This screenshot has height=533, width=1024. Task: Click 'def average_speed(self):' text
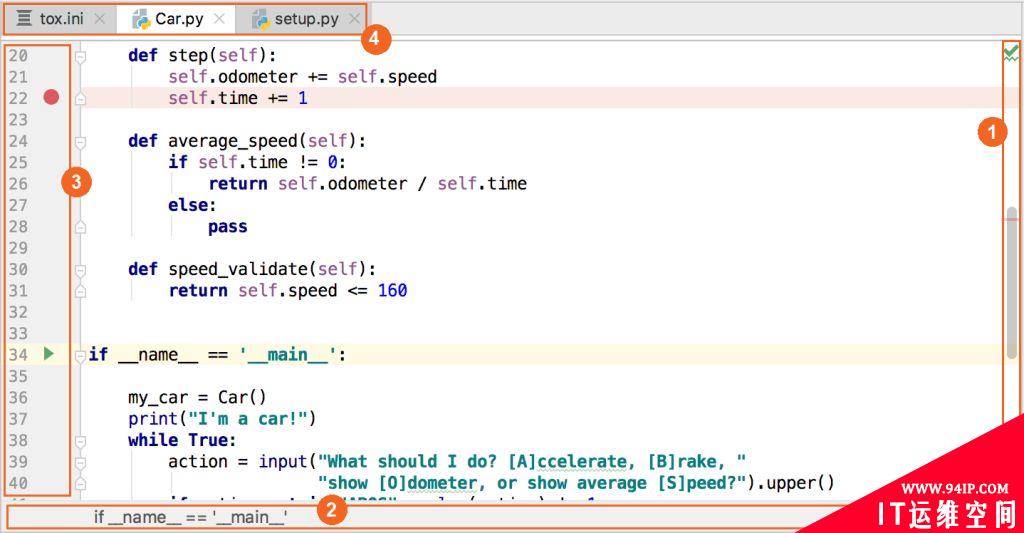click(x=247, y=141)
